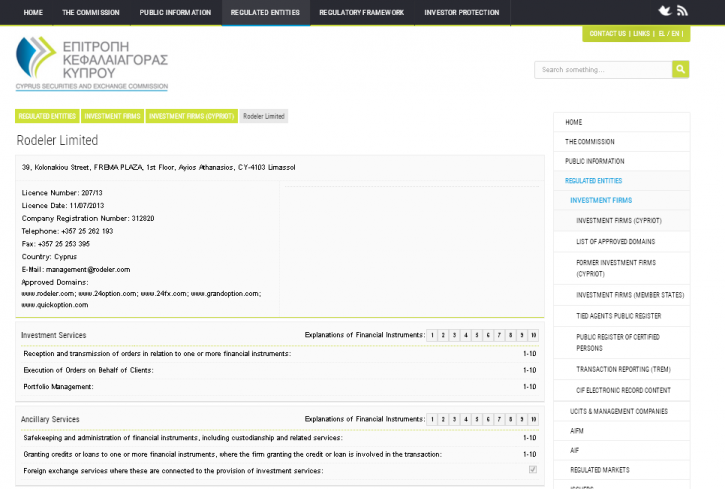Open the RSS feed icon
The image size is (725, 489).
pyautogui.click(x=682, y=11)
